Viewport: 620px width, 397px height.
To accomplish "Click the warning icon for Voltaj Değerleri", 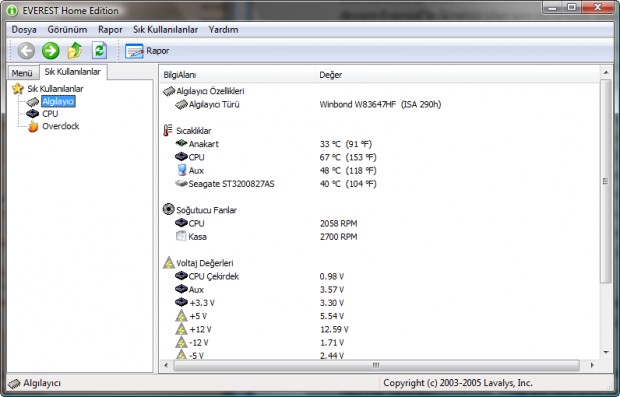I will pos(169,263).
